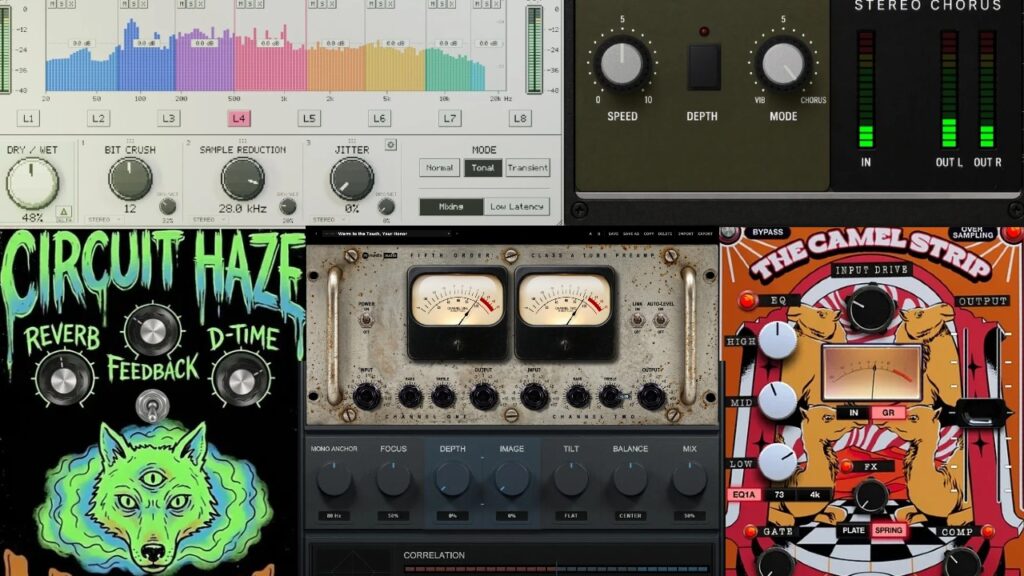1024x576 pixels.
Task: Select the GR meter button
Action: [x=888, y=413]
